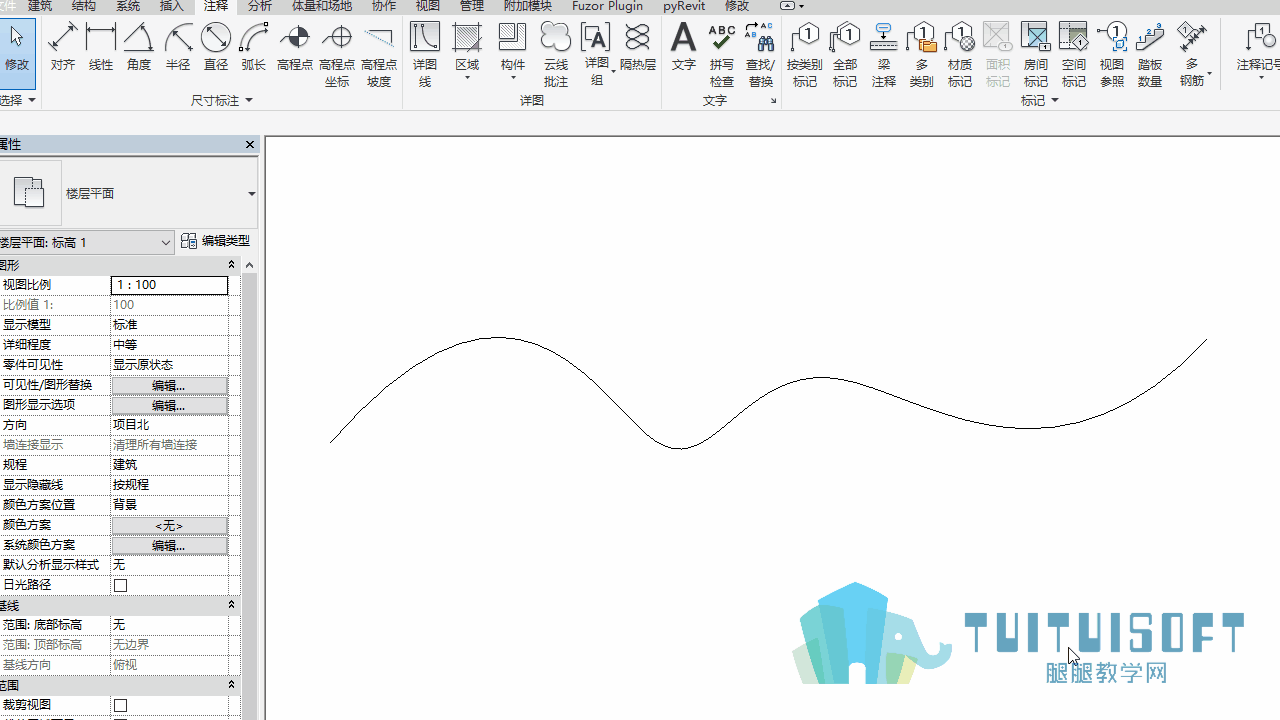
Task: Close the 属性 properties panel
Action: [x=250, y=145]
